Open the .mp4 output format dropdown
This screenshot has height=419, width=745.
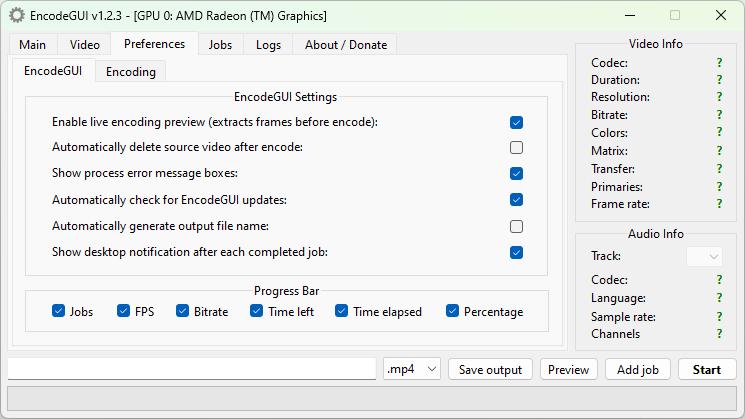point(412,369)
